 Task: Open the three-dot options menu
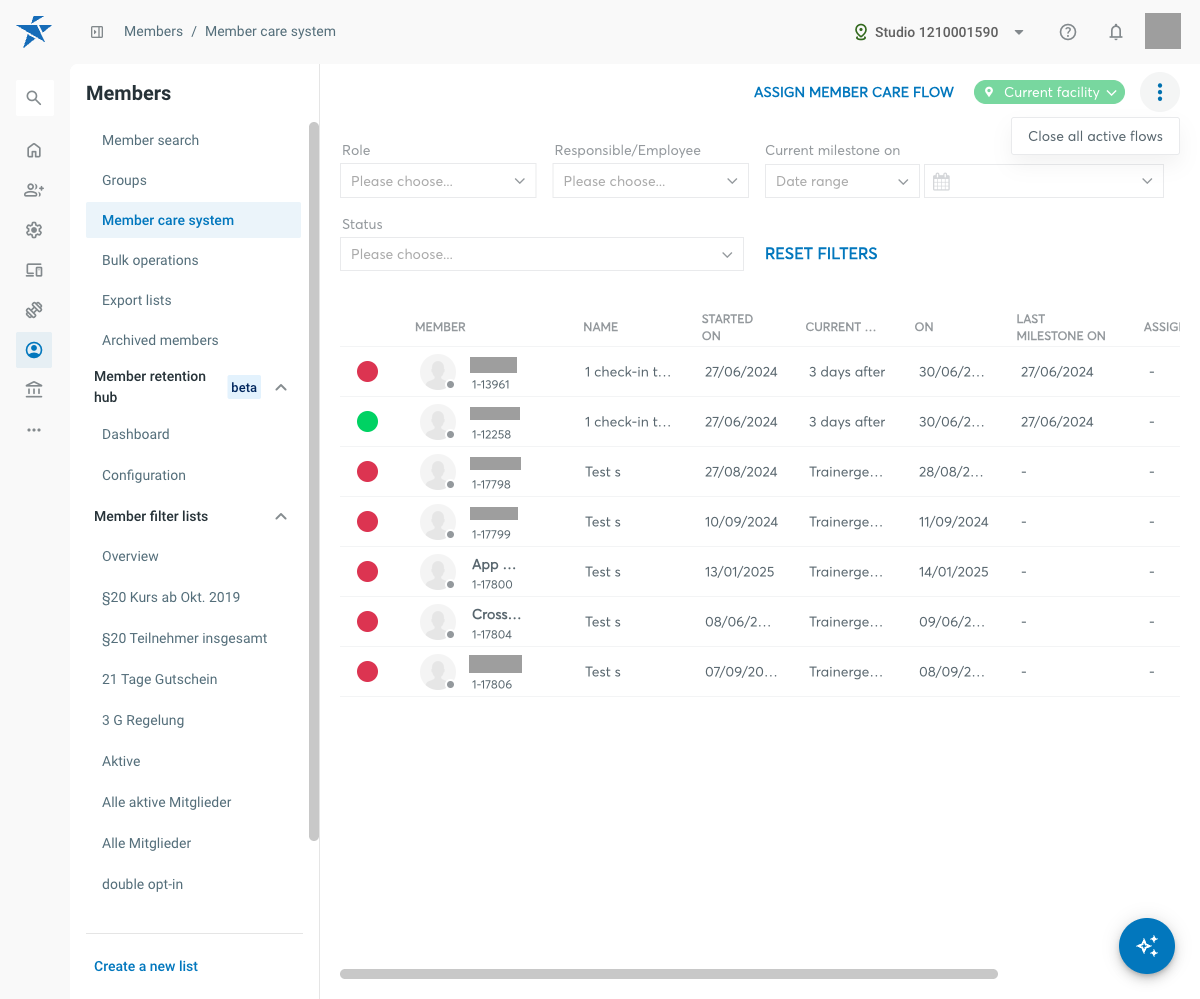[1160, 92]
